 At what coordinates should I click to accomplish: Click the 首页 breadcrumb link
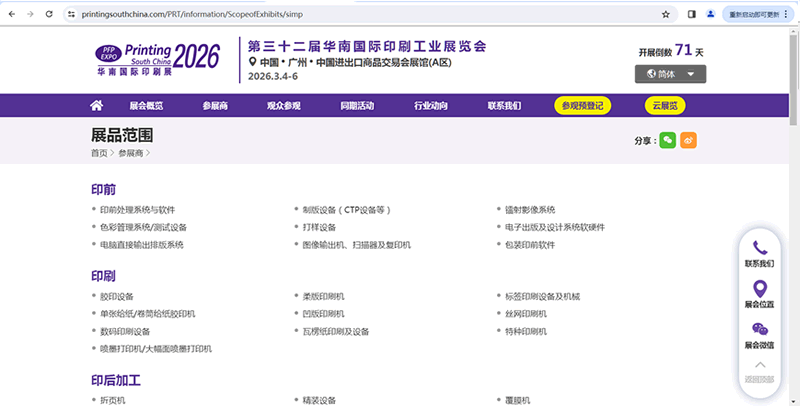point(99,154)
